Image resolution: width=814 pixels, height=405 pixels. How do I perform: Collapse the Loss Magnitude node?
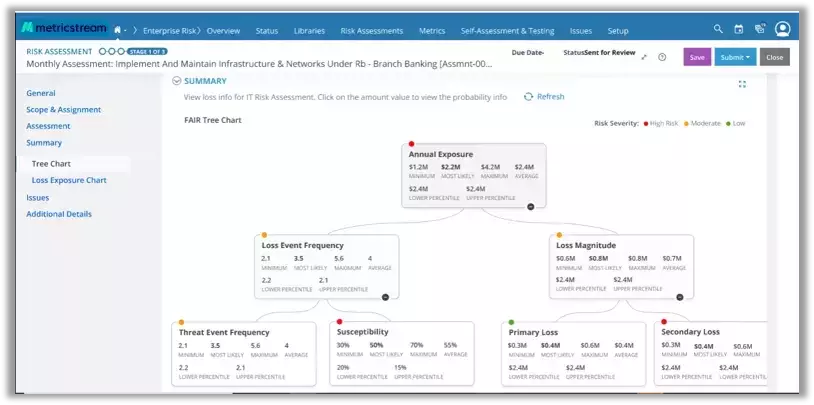click(680, 297)
